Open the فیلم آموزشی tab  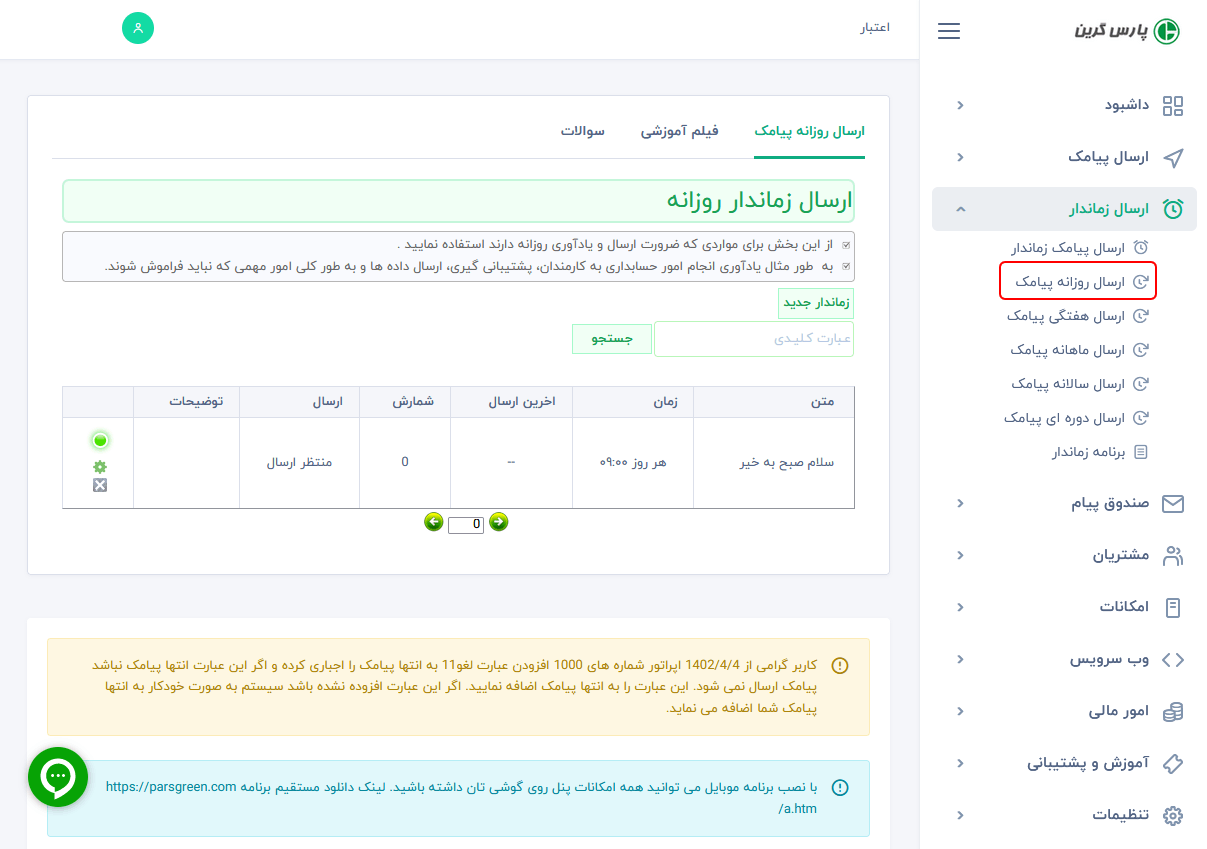point(681,130)
